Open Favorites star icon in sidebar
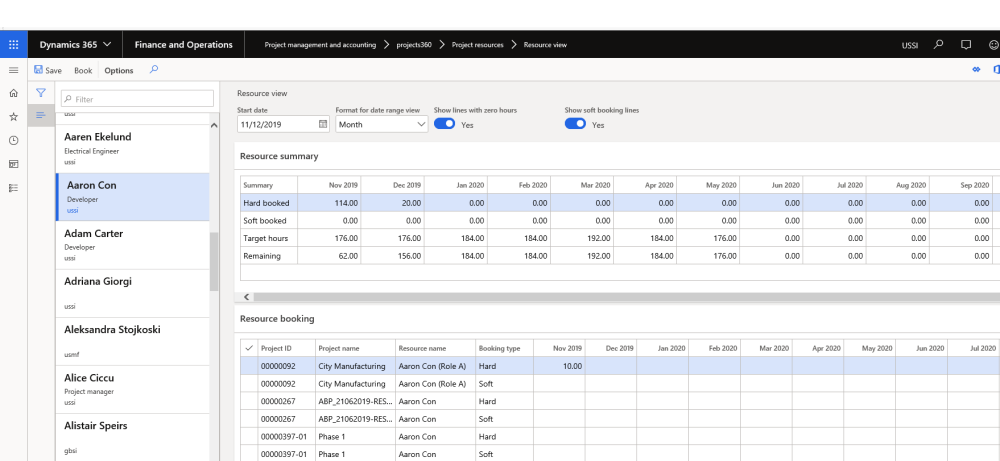 coord(14,117)
